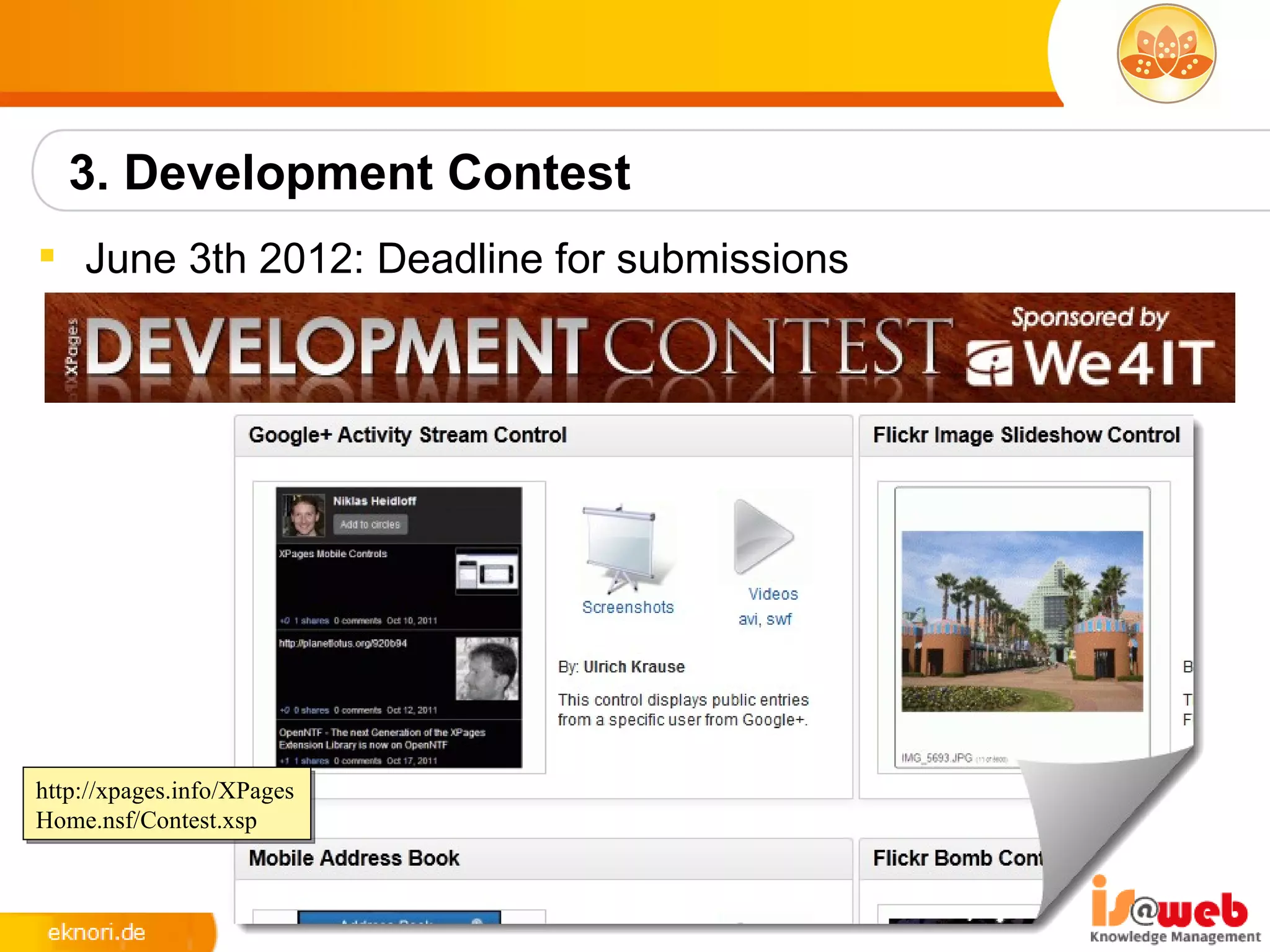Click the IMG_5693.JPG caption
1270x952 pixels.
coord(936,758)
